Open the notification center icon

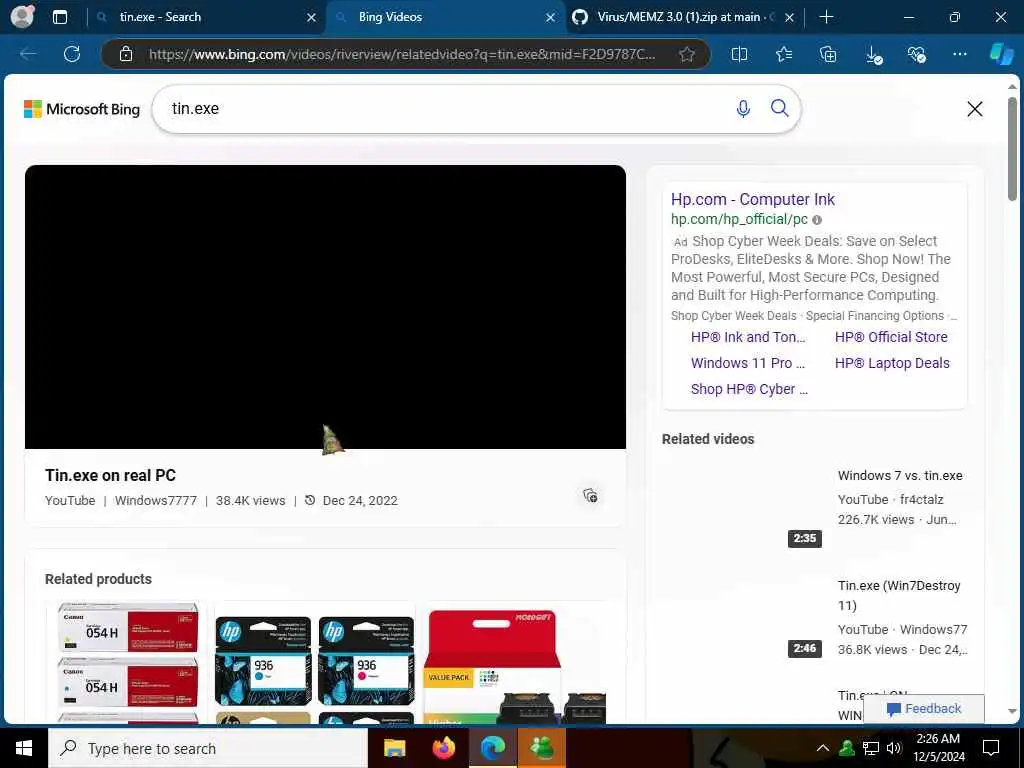tap(991, 748)
